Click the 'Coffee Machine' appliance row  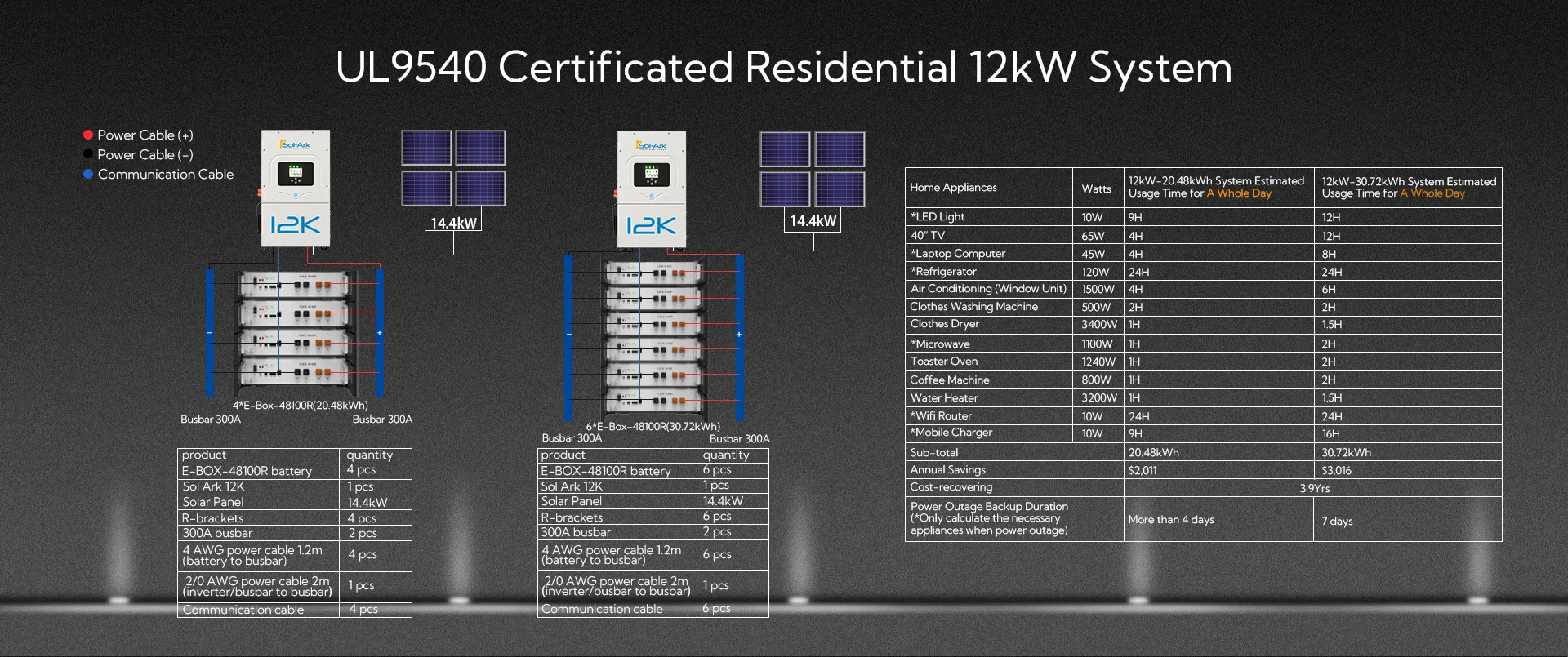coord(1204,380)
